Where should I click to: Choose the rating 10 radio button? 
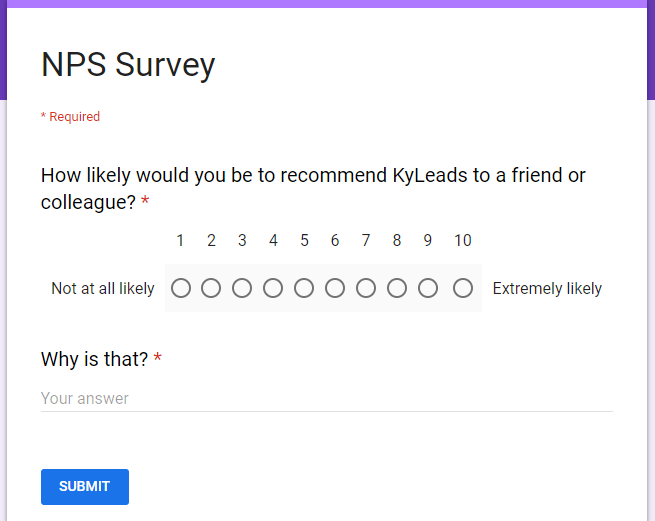point(463,288)
